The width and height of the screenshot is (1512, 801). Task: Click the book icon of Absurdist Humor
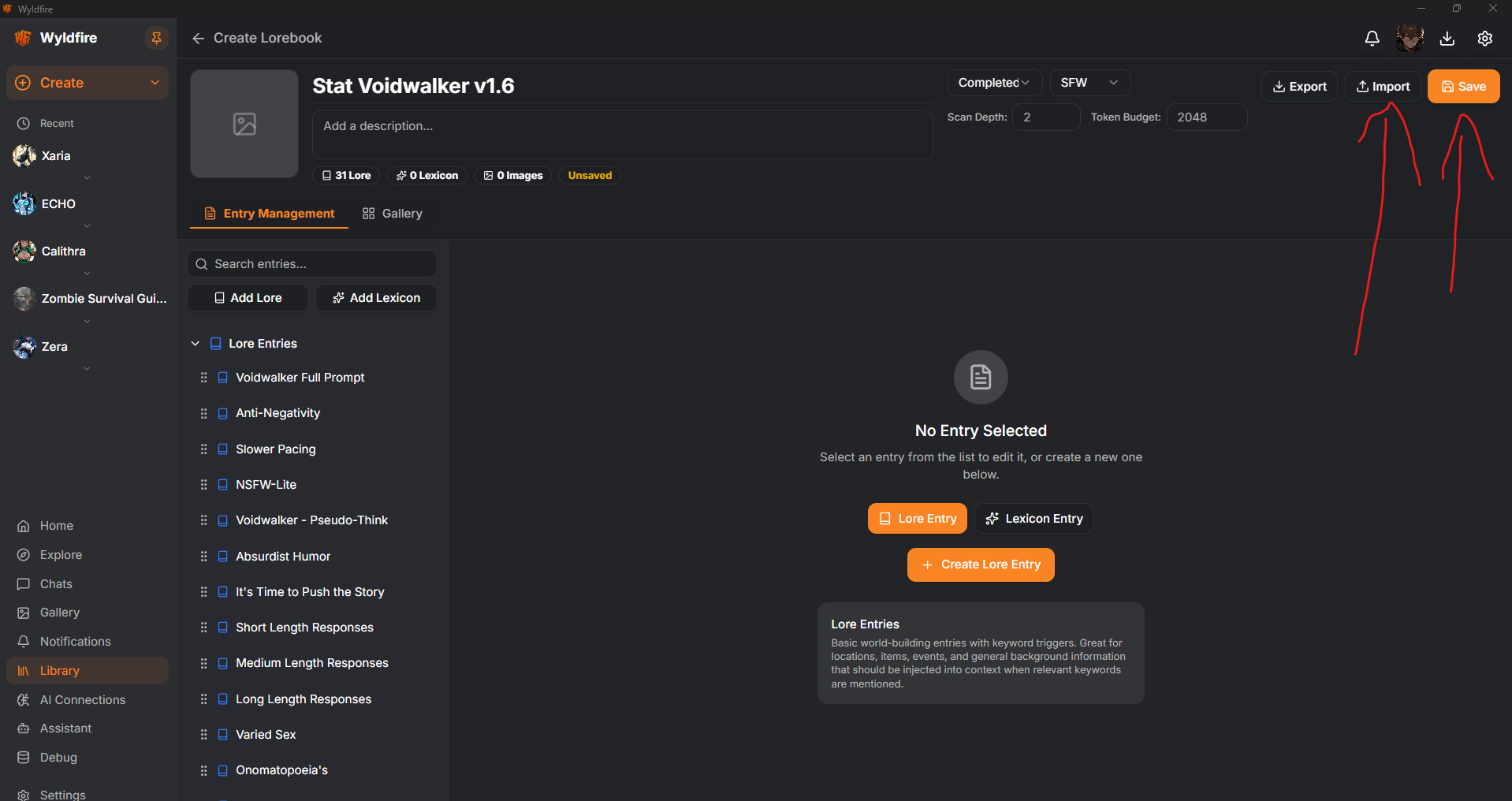223,557
